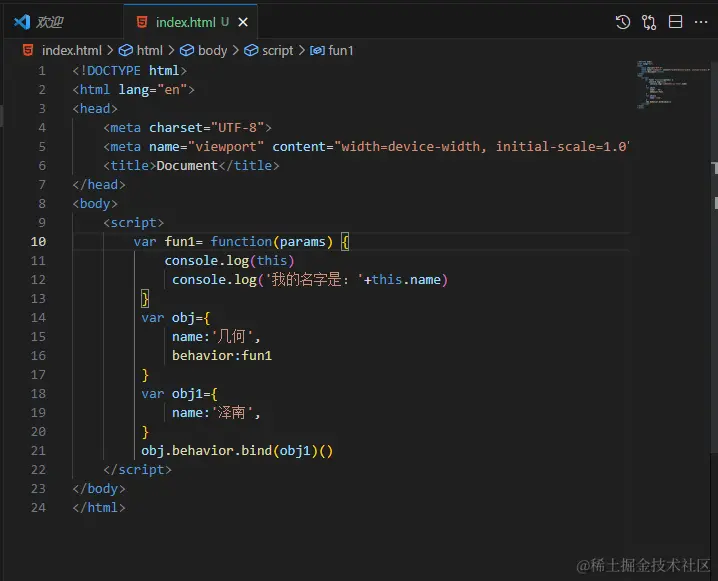718x581 pixels.
Task: Select body in the breadcrumb
Action: [x=212, y=50]
